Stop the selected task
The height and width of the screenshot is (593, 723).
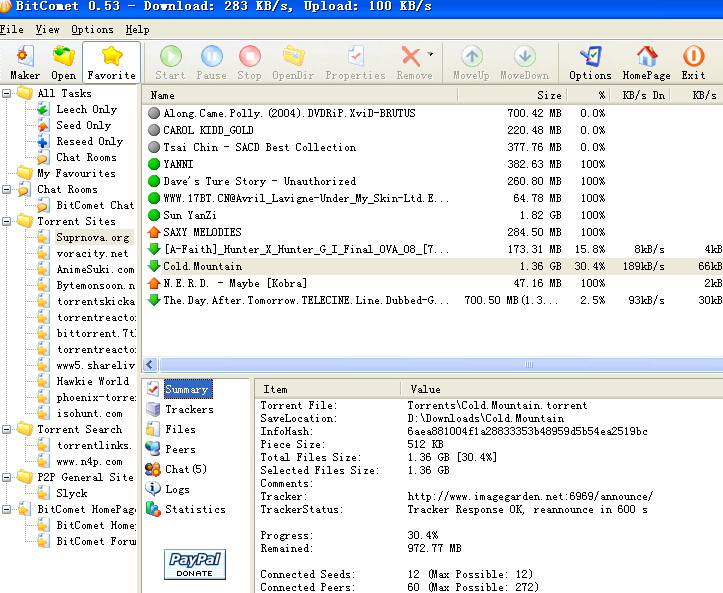pyautogui.click(x=249, y=63)
